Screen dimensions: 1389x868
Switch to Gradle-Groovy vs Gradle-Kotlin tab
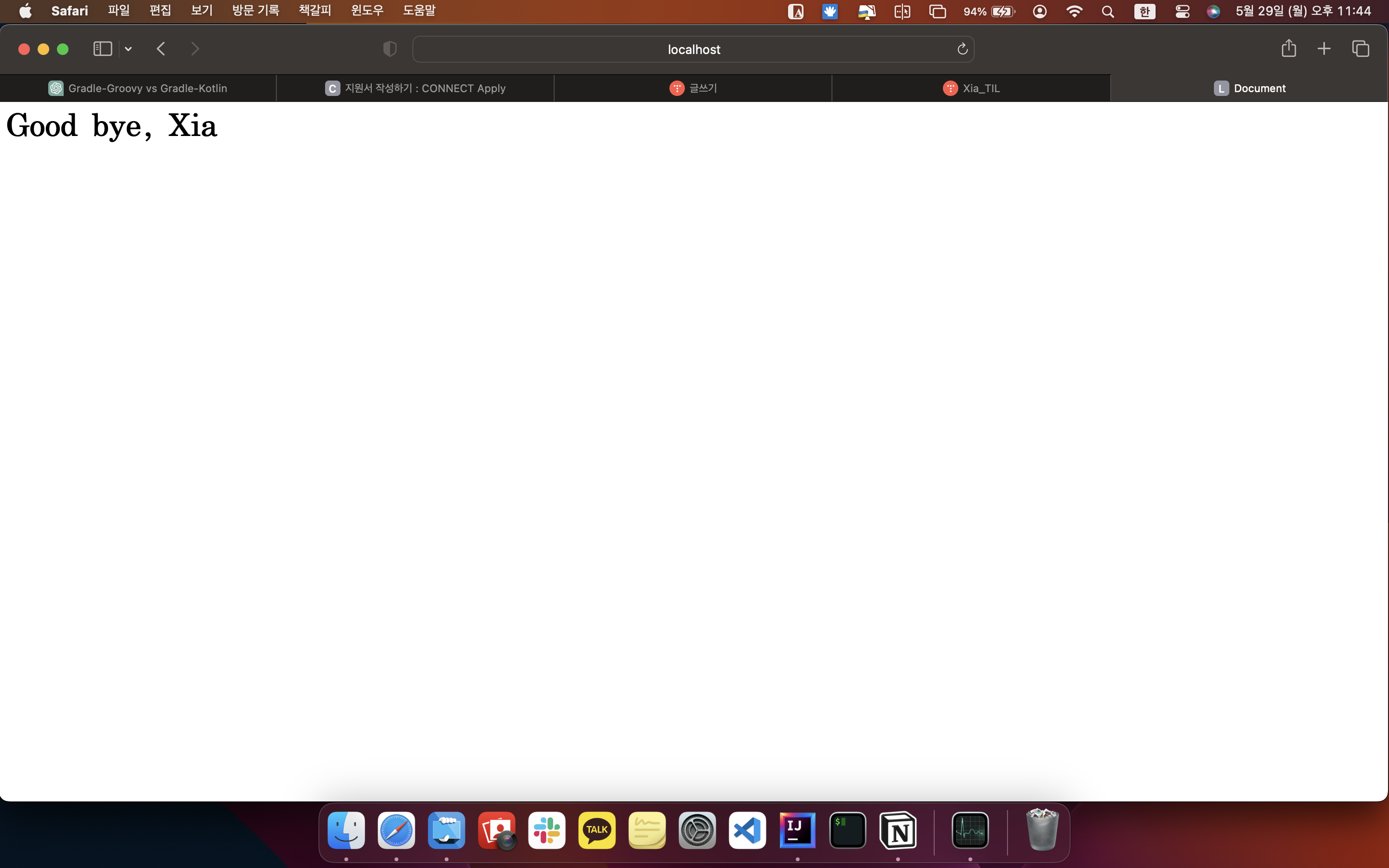pyautogui.click(x=138, y=88)
